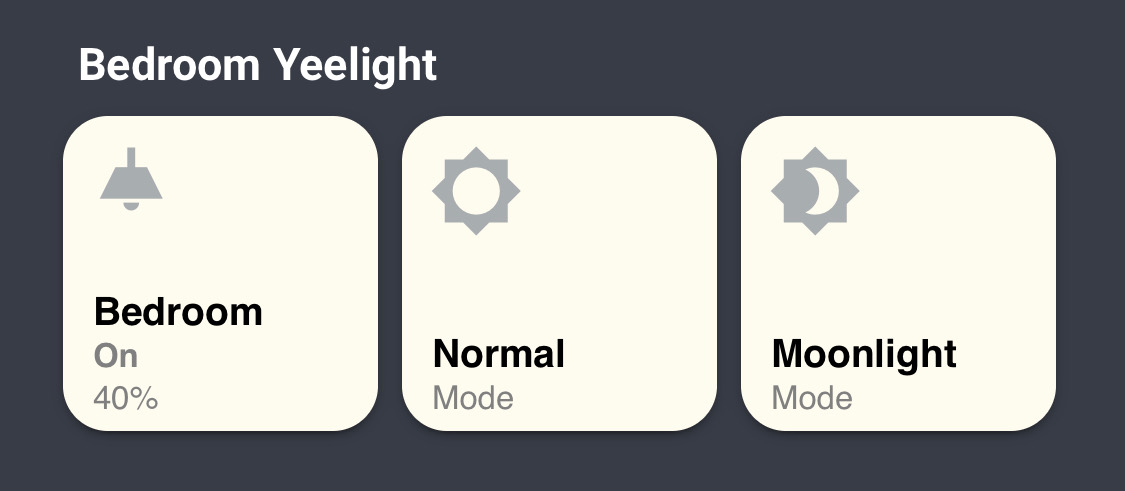Click "Mode" subtitle under Moonlight
Viewport: 1125px width, 491px height.
[812, 399]
